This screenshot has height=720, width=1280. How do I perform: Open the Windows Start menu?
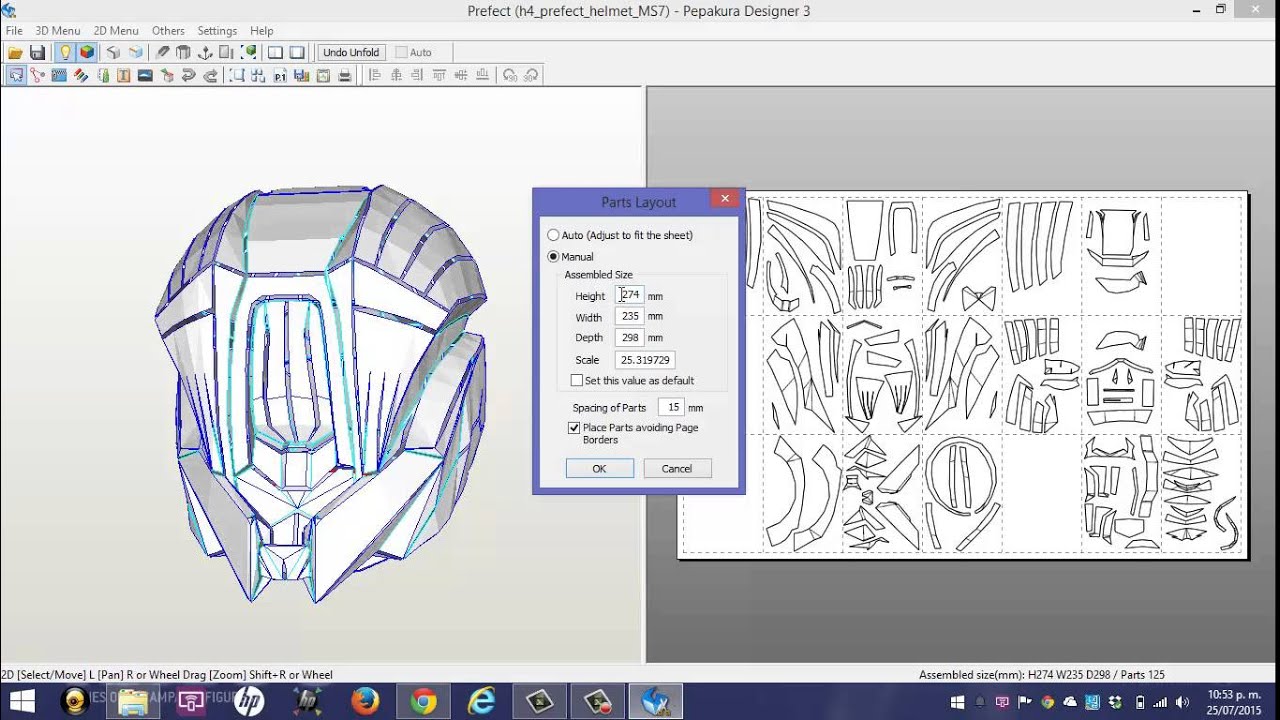coord(22,702)
